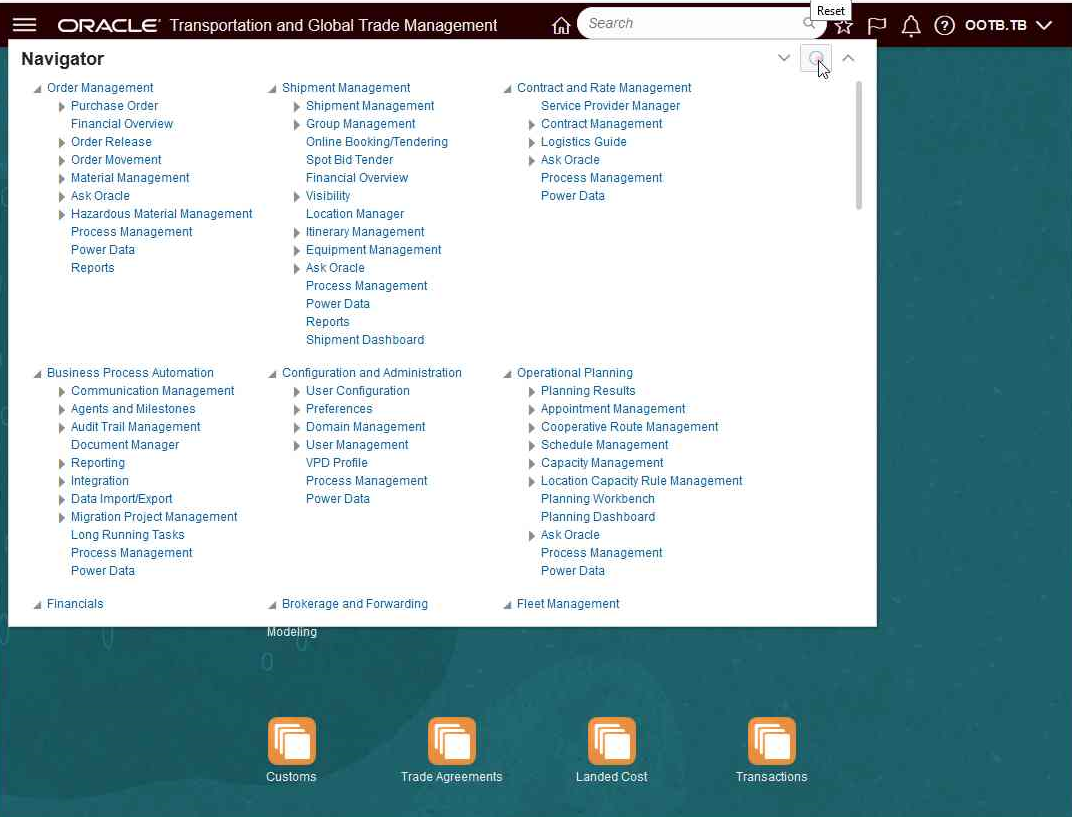Collapse the Operational Planning group
Viewport: 1072px width, 817px height.
tap(507, 374)
